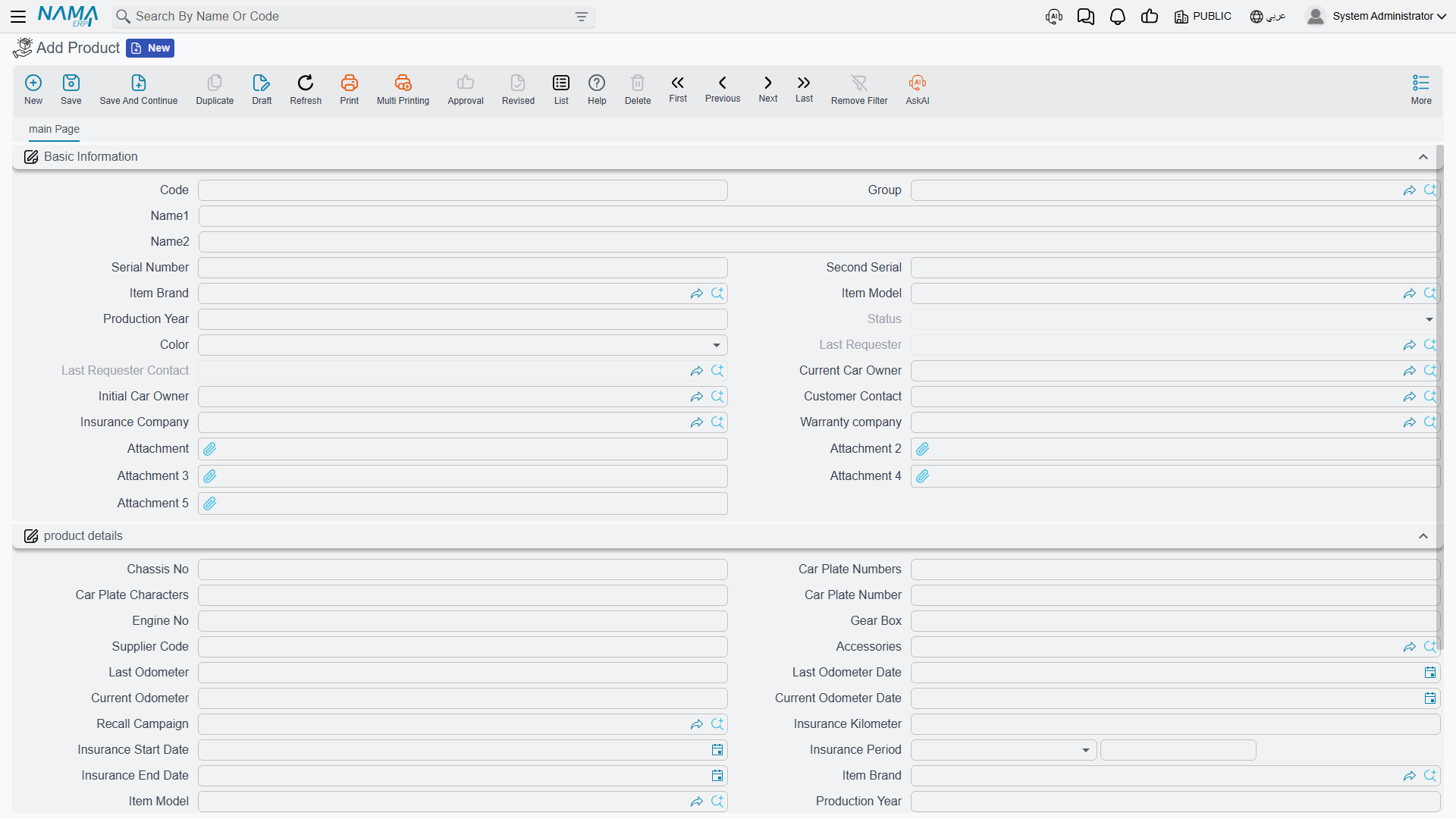Open Insurance Company link arrow
The width and height of the screenshot is (1456, 819).
pyautogui.click(x=697, y=422)
